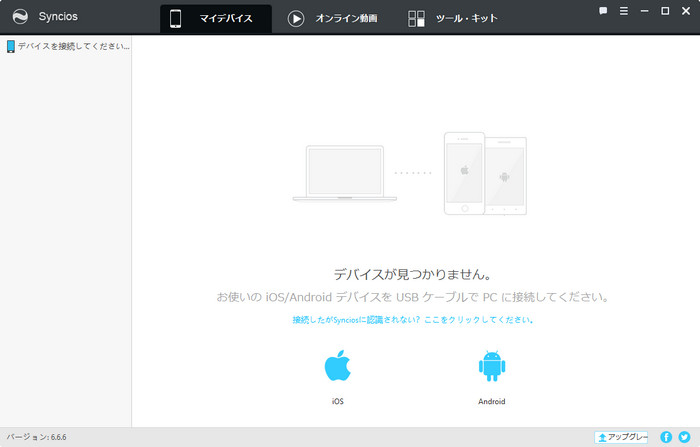Click the iPhone illustration with Apple logo
Screen dimensions: 700x447
[x=464, y=173]
